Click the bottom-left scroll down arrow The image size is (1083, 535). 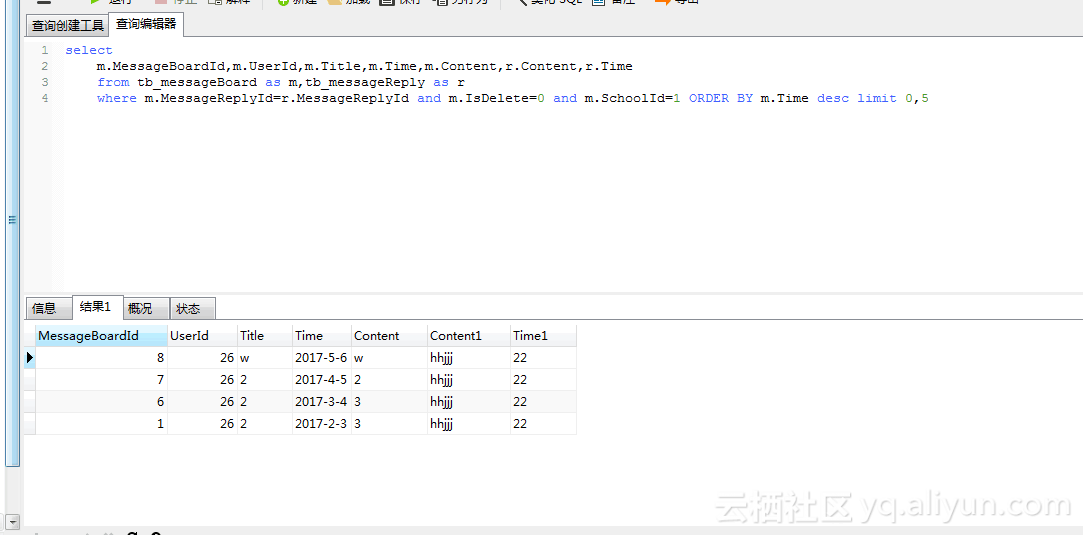coord(11,521)
